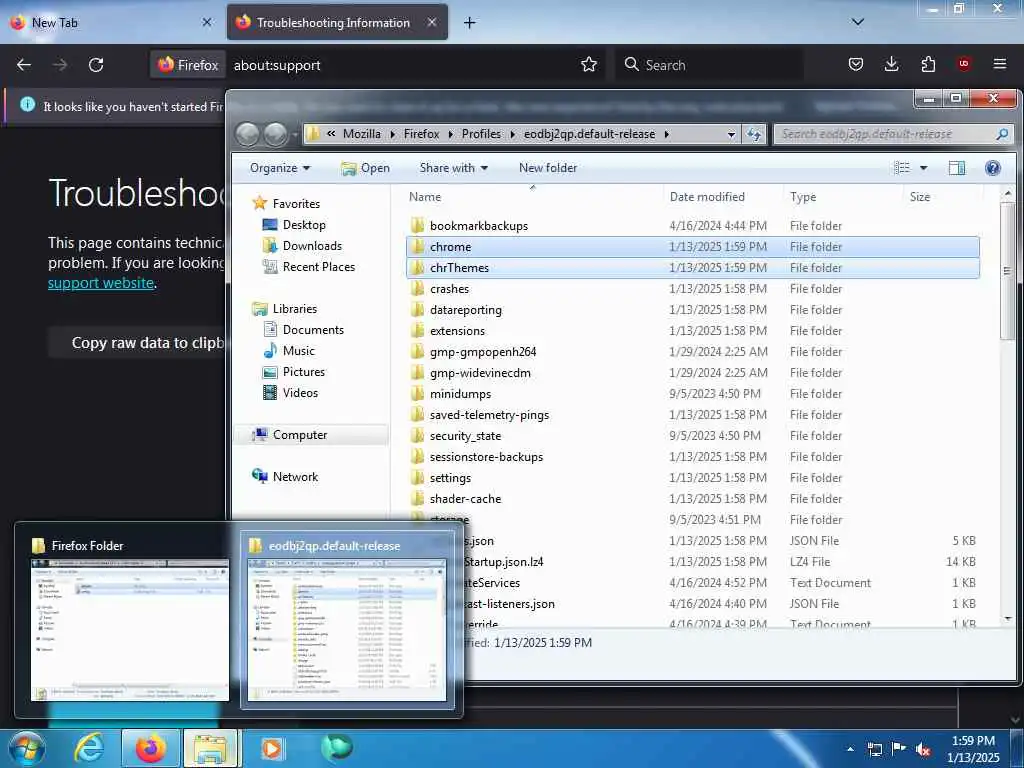The height and width of the screenshot is (768, 1024).
Task: Click Windows Media Player taskbar icon
Action: click(x=272, y=748)
